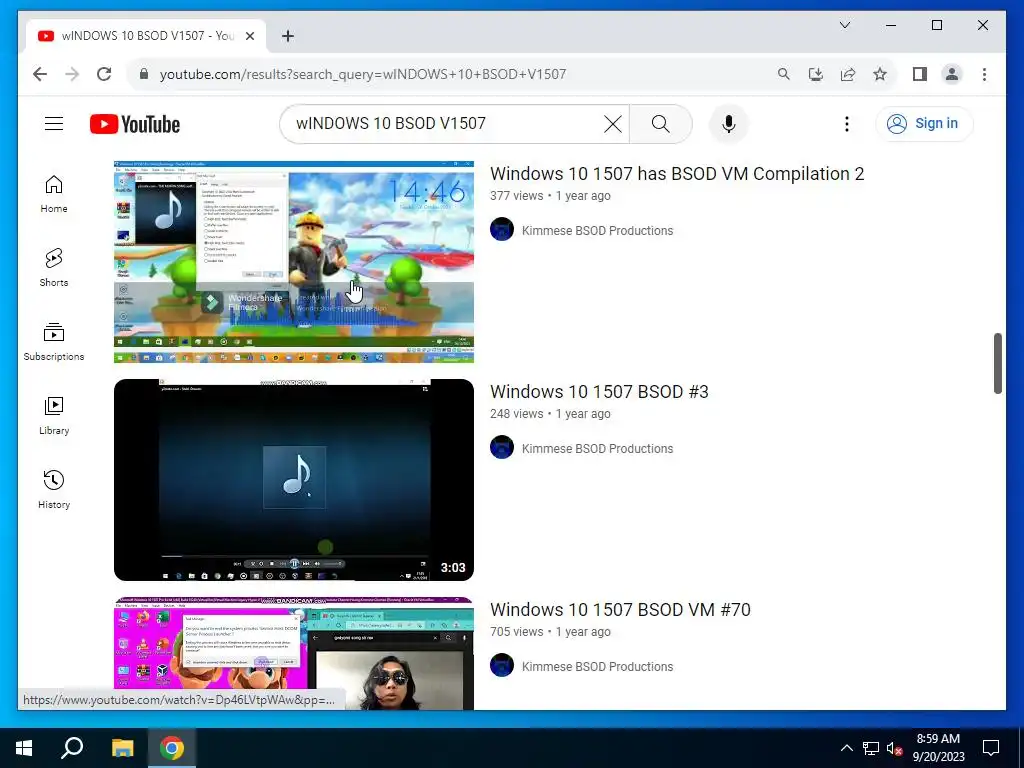This screenshot has height=768, width=1024.
Task: Open Shorts in the sidebar
Action: (54, 268)
